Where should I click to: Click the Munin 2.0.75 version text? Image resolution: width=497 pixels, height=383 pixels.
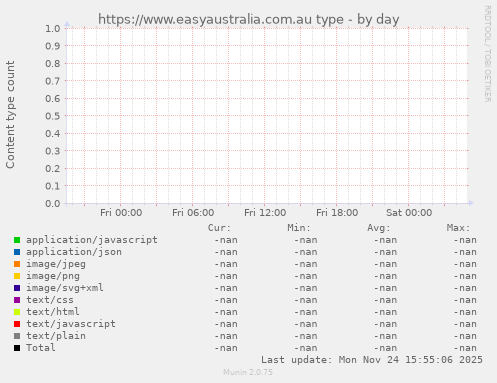pyautogui.click(x=248, y=372)
